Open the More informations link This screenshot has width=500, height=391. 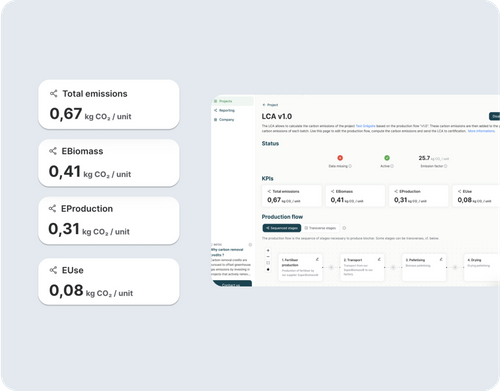pyautogui.click(x=481, y=131)
